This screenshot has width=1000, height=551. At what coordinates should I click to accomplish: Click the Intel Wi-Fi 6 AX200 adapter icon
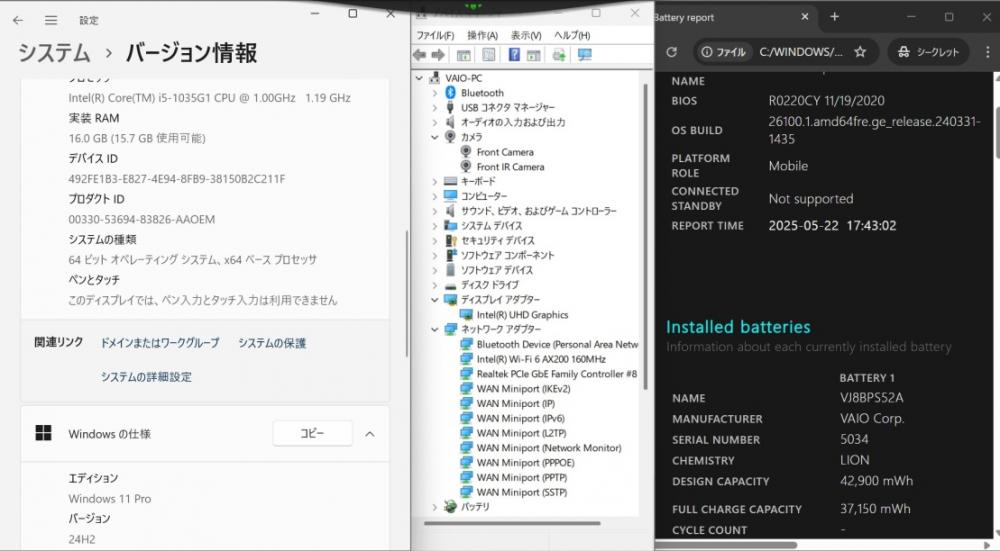coord(466,359)
